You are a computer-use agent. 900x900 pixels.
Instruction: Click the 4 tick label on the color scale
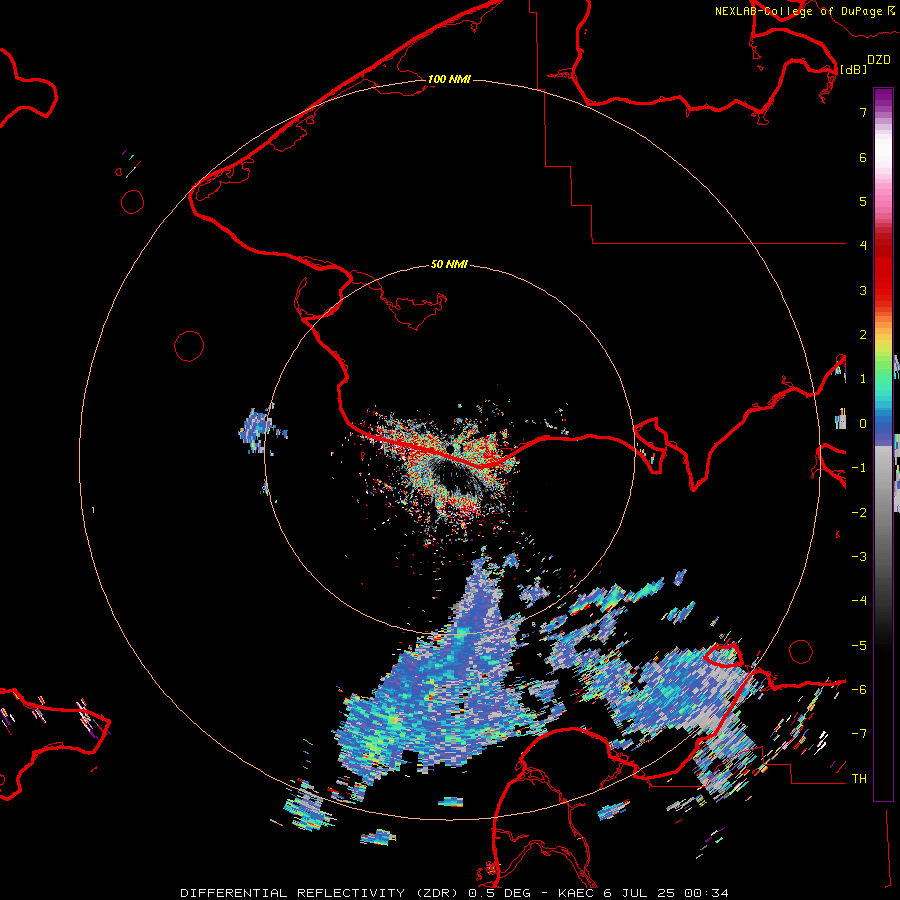[x=863, y=246]
